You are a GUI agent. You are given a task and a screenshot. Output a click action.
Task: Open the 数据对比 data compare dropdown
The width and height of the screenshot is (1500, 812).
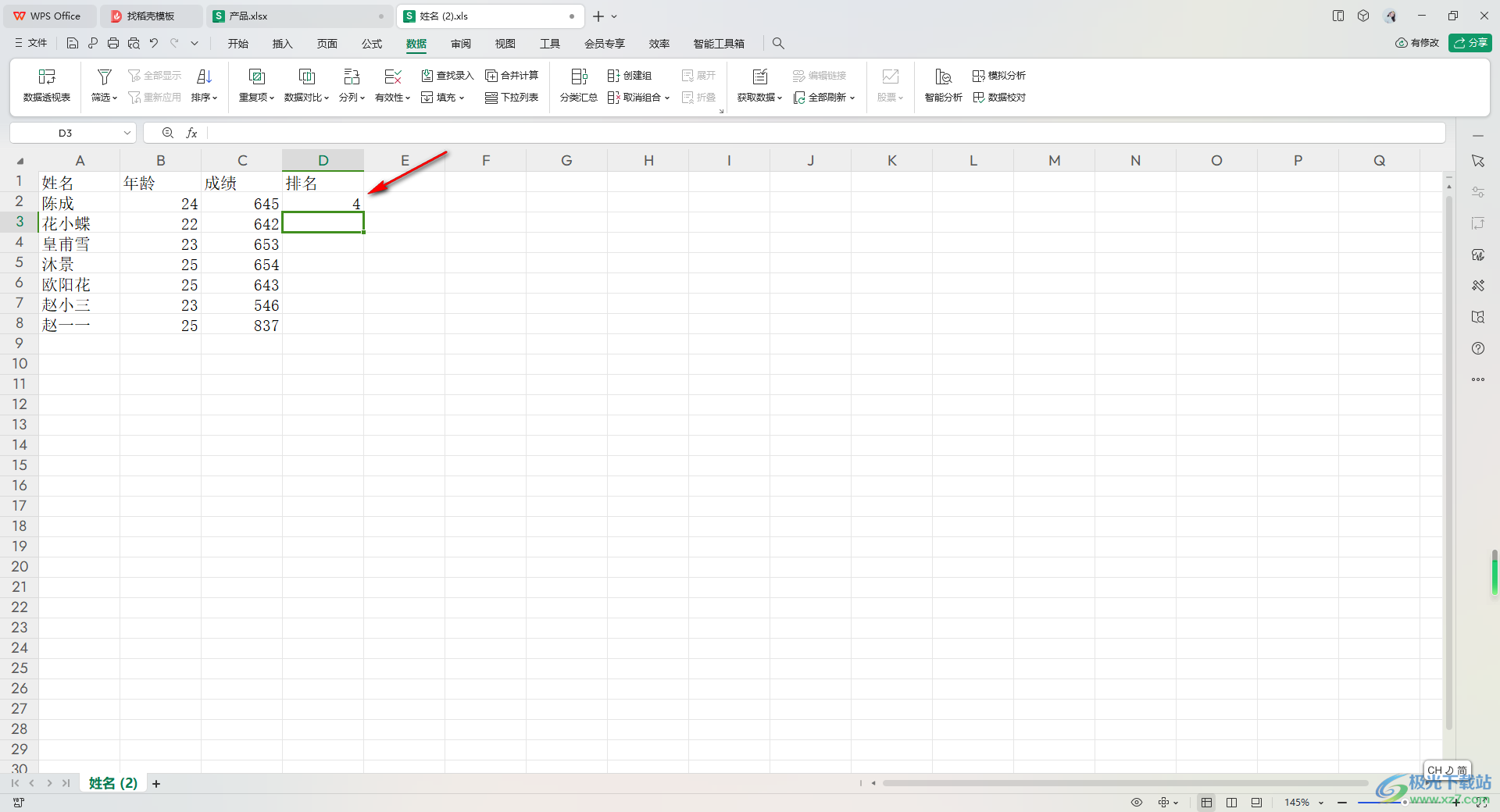306,98
